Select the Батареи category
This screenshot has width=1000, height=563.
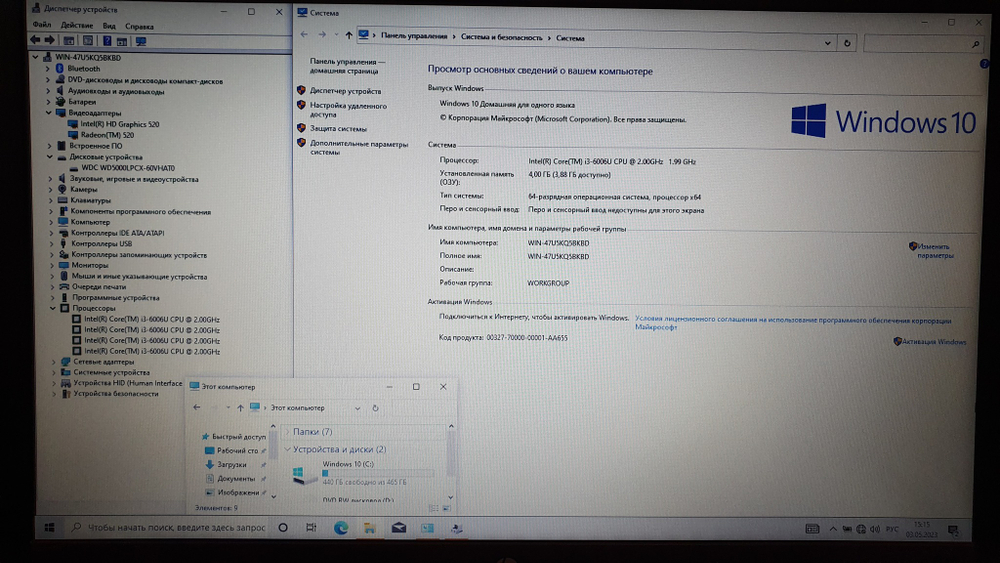[82, 101]
